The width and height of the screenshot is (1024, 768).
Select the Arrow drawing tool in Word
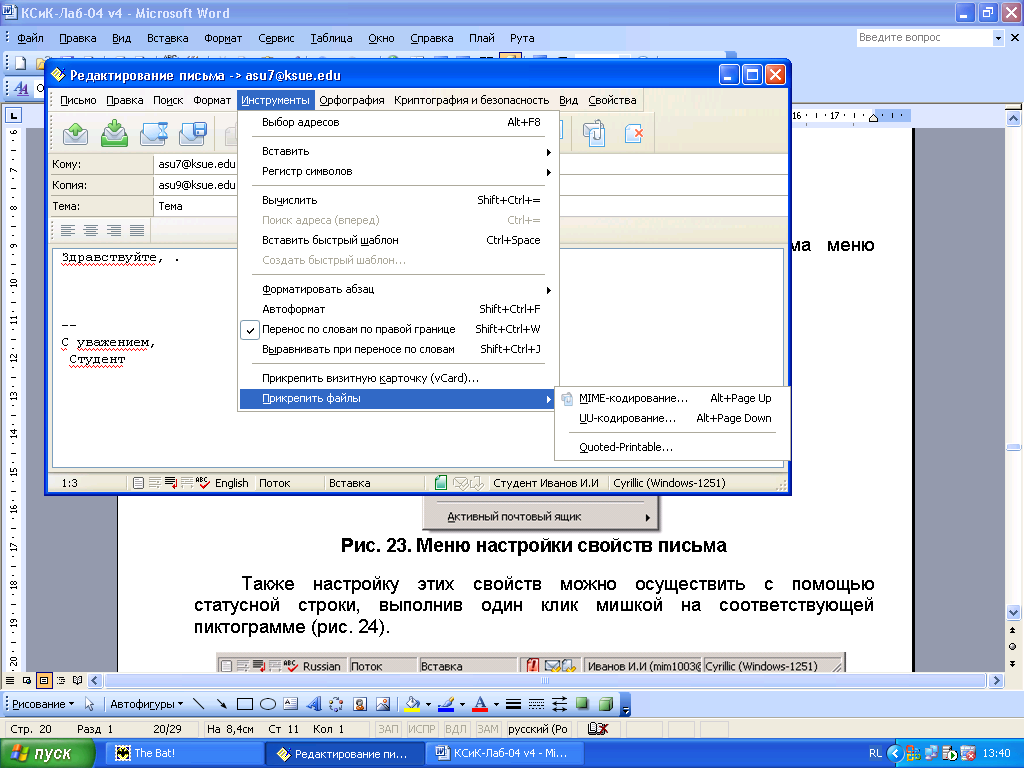tap(221, 704)
